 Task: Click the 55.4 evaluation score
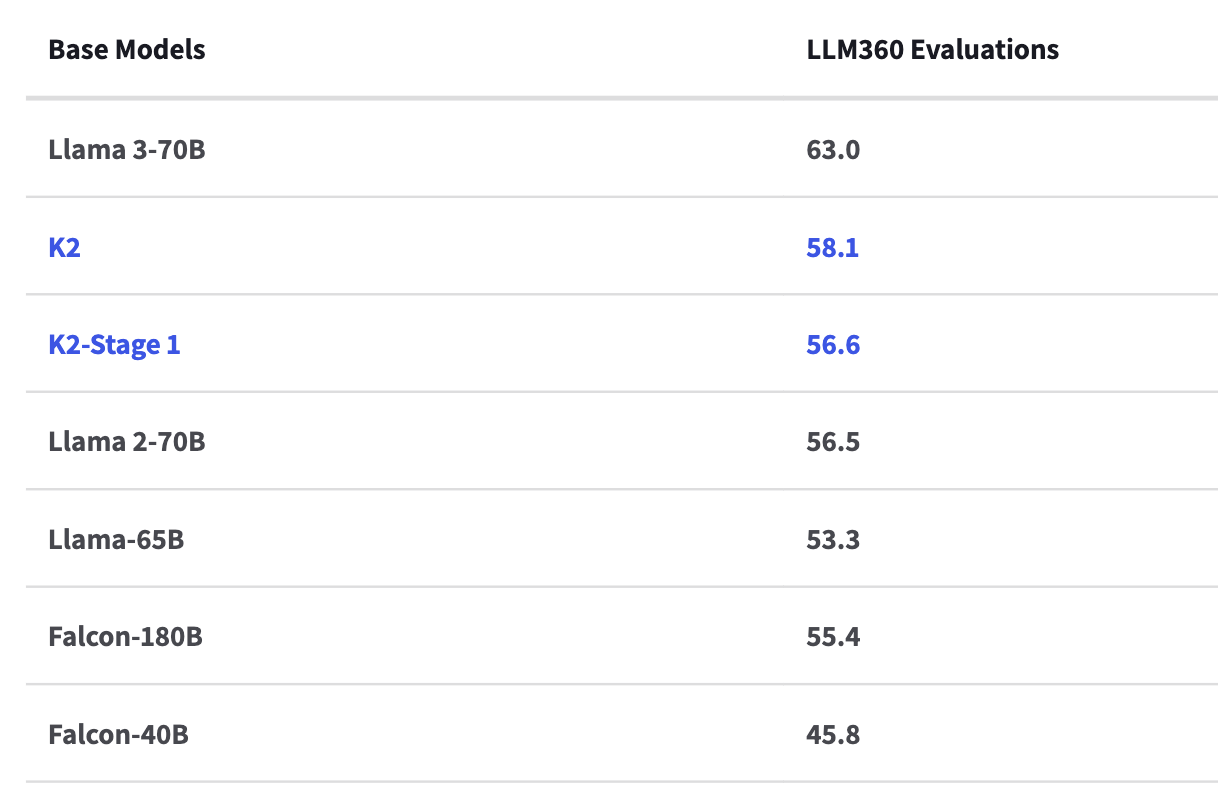point(833,637)
